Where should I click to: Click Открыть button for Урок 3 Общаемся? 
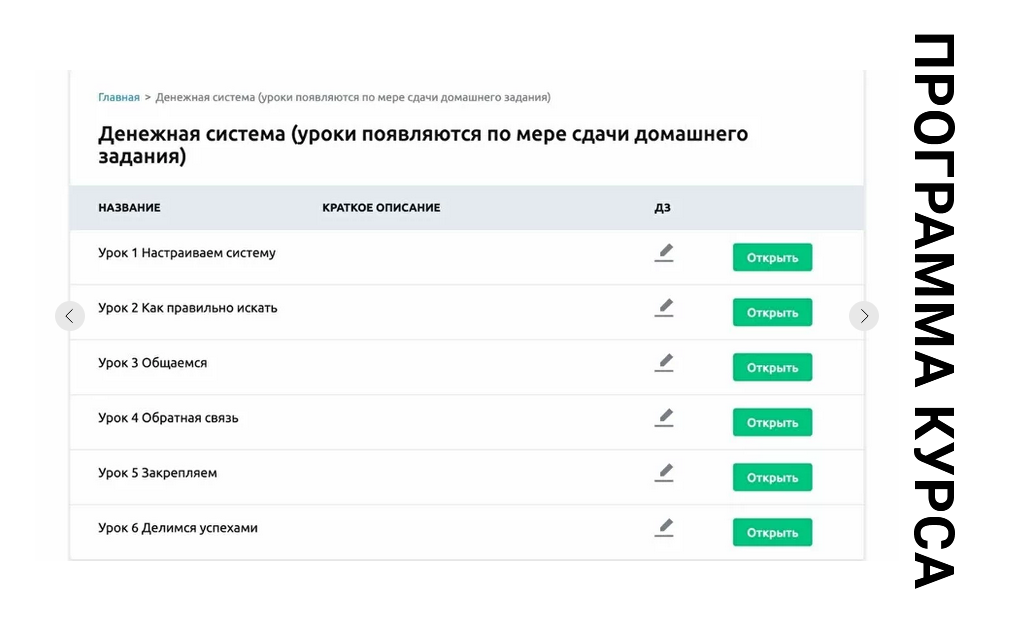pyautogui.click(x=772, y=368)
